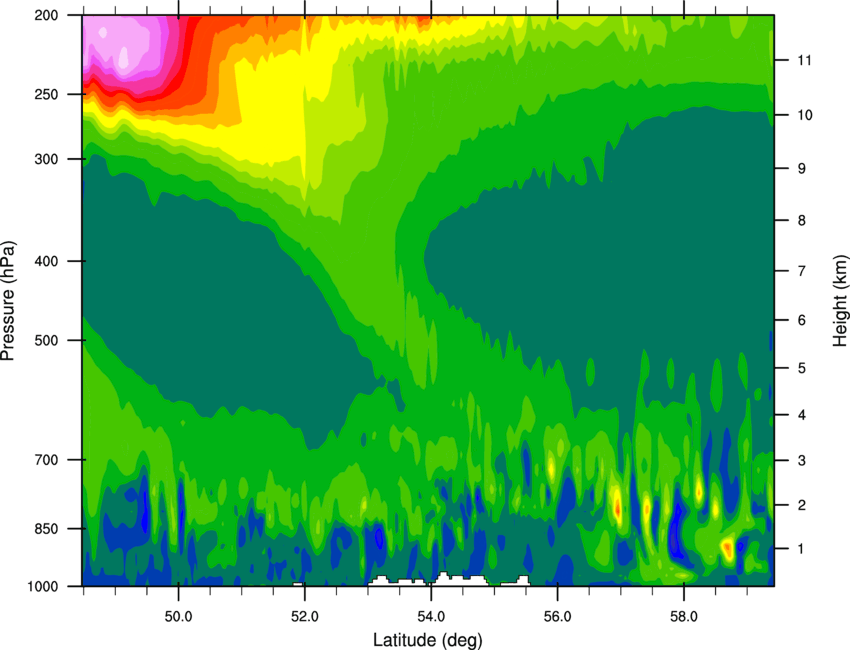Click the 10 km height label
The image size is (850, 650).
point(804,115)
